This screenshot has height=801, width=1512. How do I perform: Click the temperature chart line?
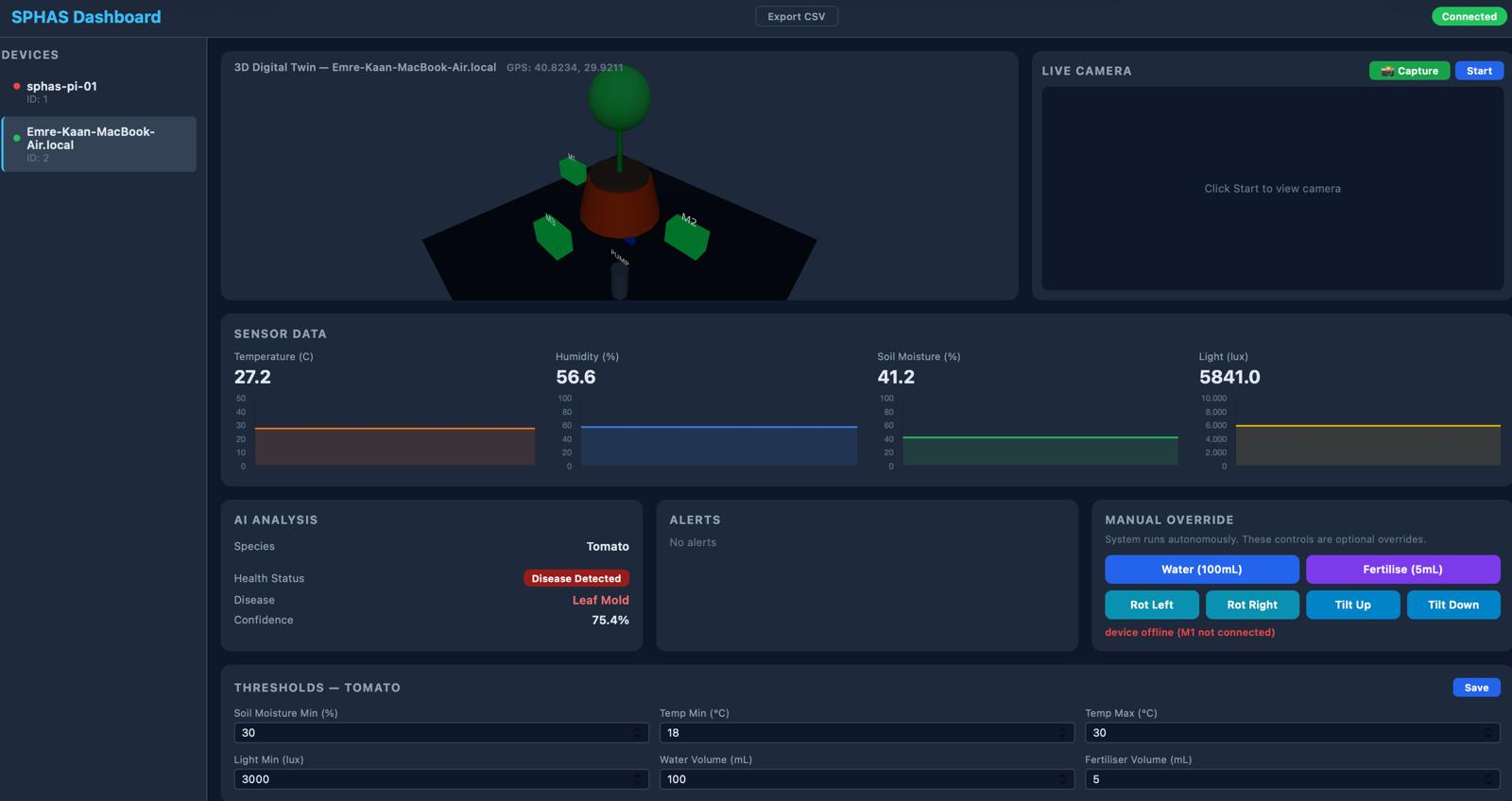[x=394, y=429]
